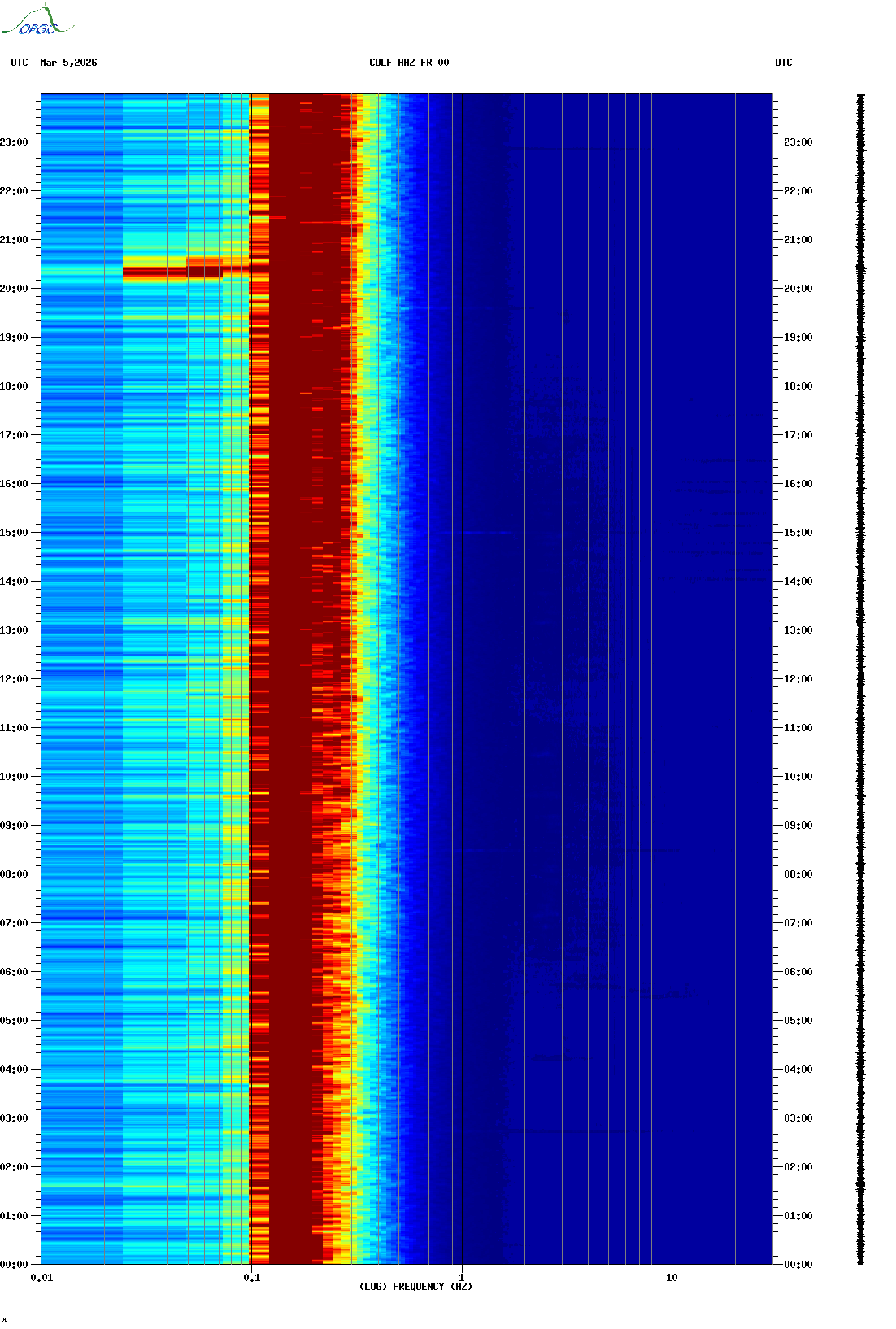Click the 20:00 label on right axis

[798, 289]
